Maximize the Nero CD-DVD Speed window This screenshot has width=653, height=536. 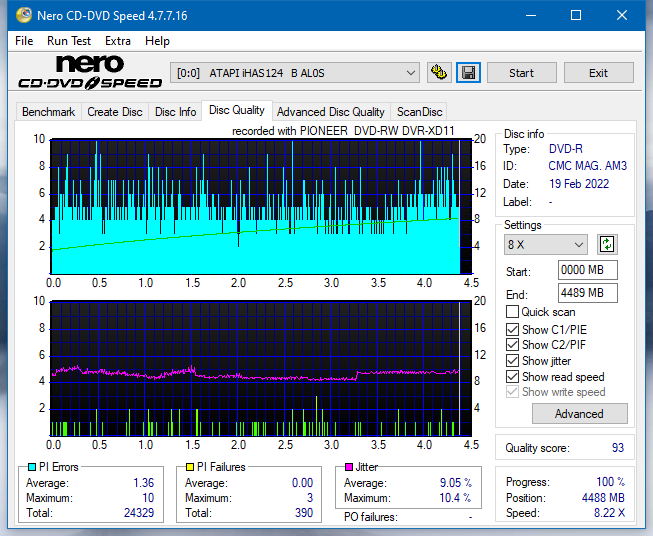coord(576,15)
